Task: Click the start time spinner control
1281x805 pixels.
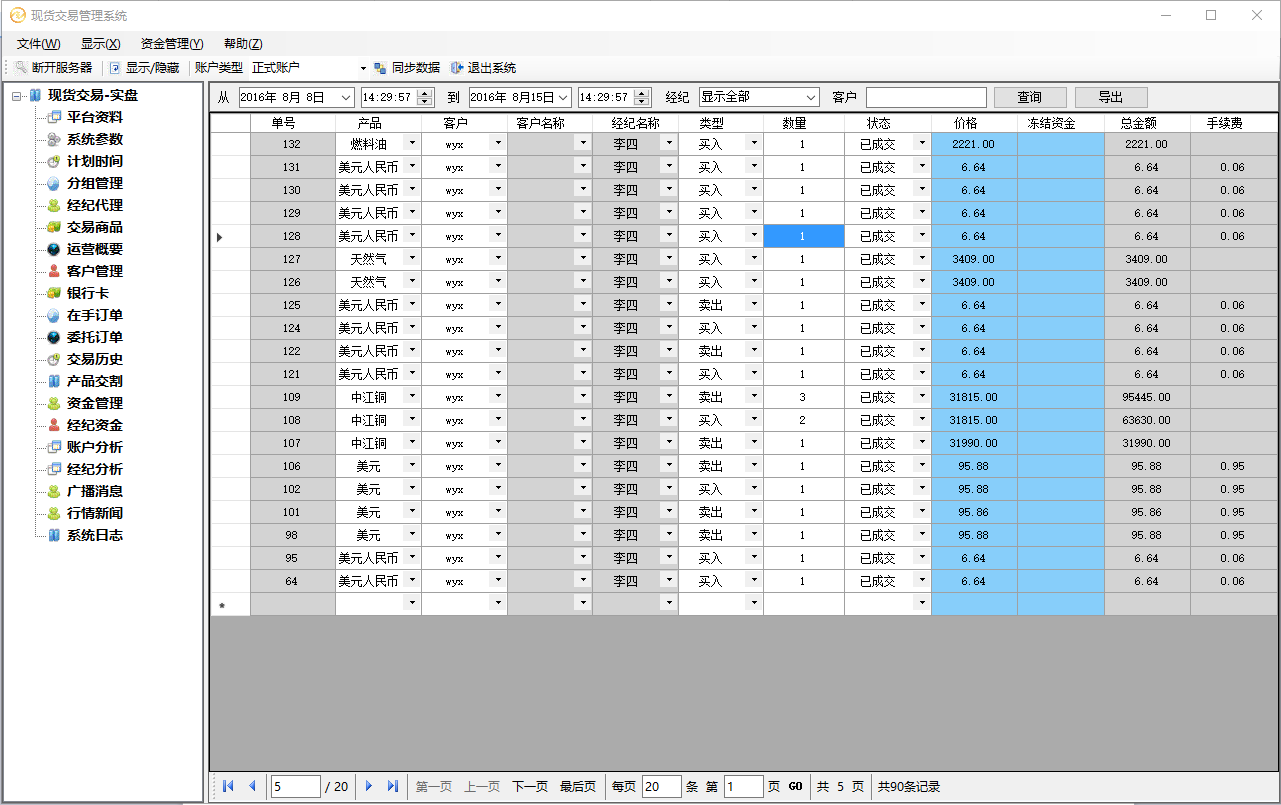Action: coord(426,97)
